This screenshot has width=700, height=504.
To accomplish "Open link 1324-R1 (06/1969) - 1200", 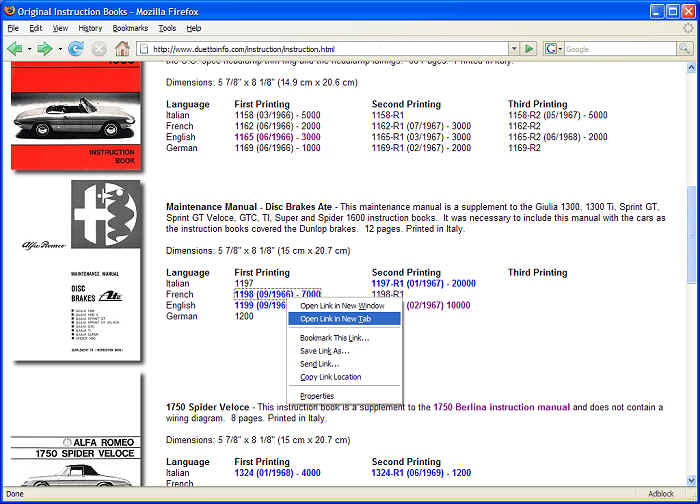I will [x=421, y=473].
